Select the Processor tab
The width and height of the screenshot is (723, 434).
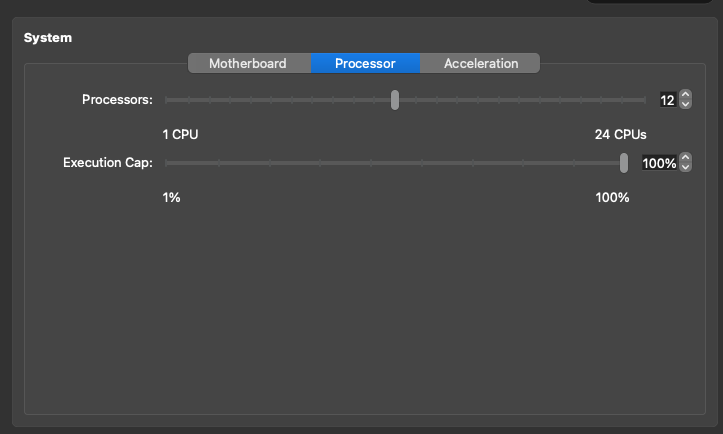pyautogui.click(x=365, y=63)
